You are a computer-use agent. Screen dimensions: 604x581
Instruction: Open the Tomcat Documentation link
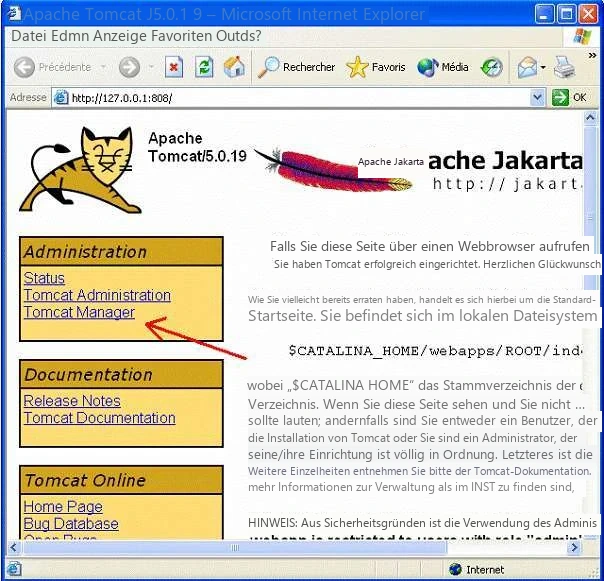click(99, 418)
